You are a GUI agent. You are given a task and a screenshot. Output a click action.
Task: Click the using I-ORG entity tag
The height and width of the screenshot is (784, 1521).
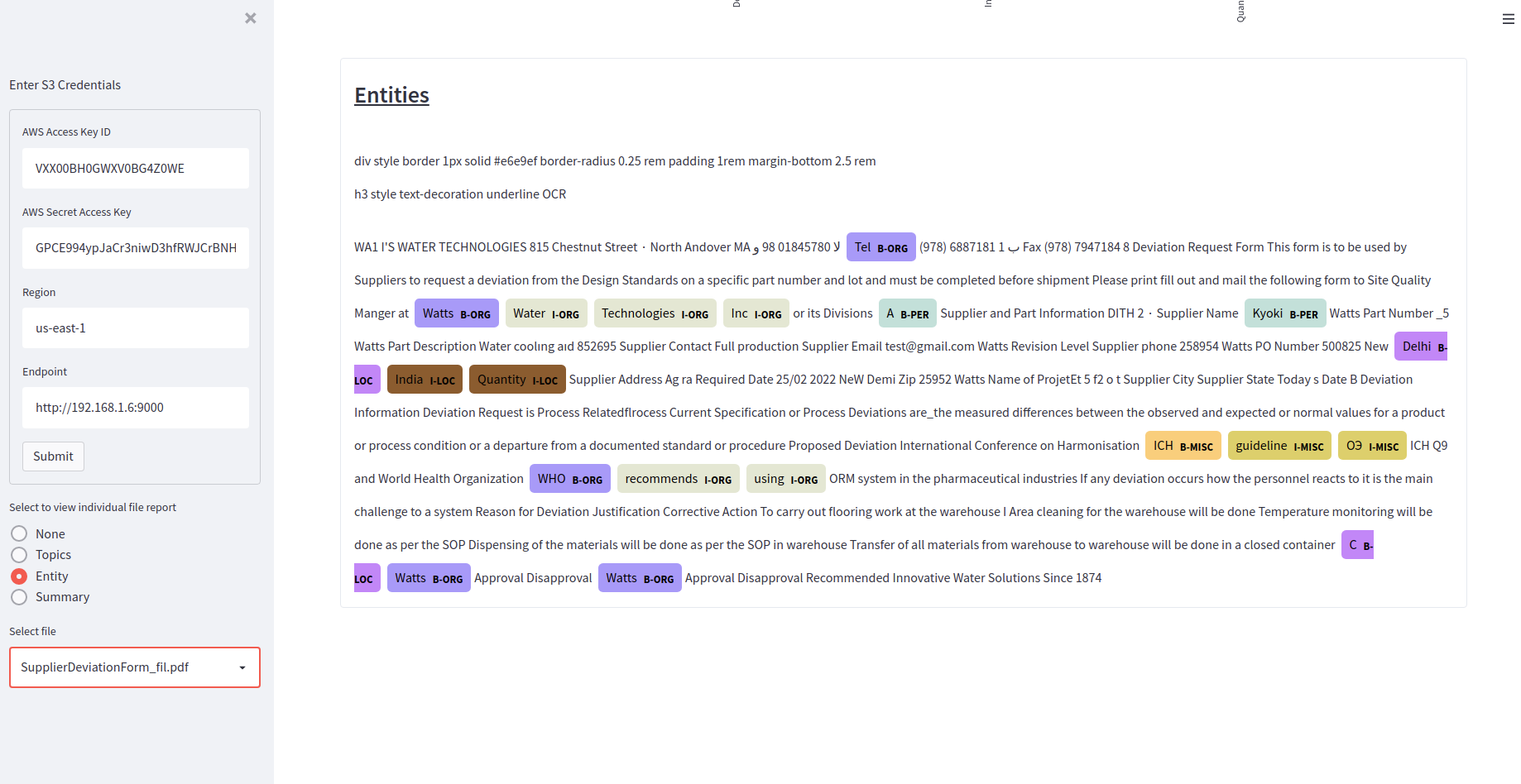click(x=786, y=479)
